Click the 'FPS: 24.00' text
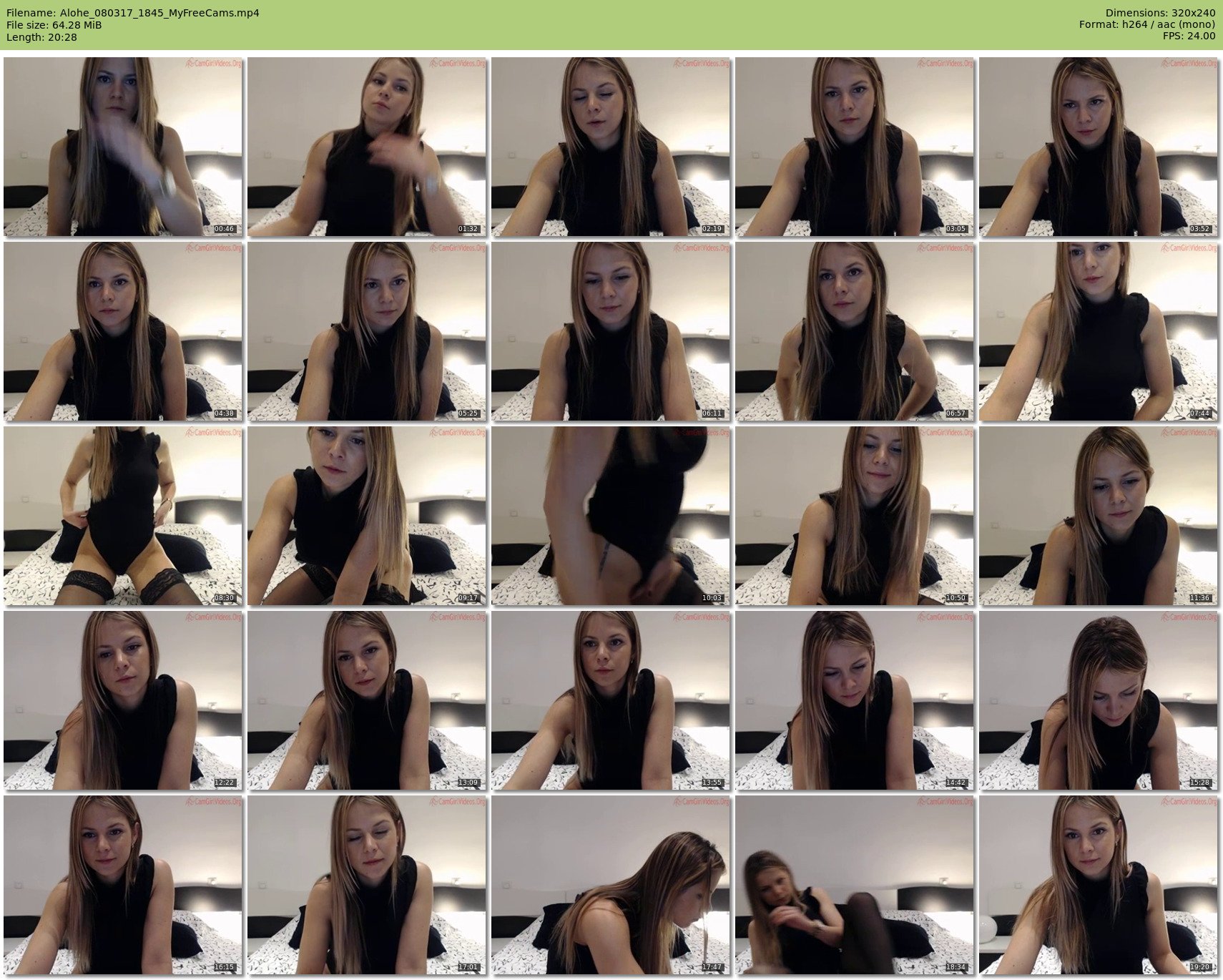 pyautogui.click(x=1189, y=36)
